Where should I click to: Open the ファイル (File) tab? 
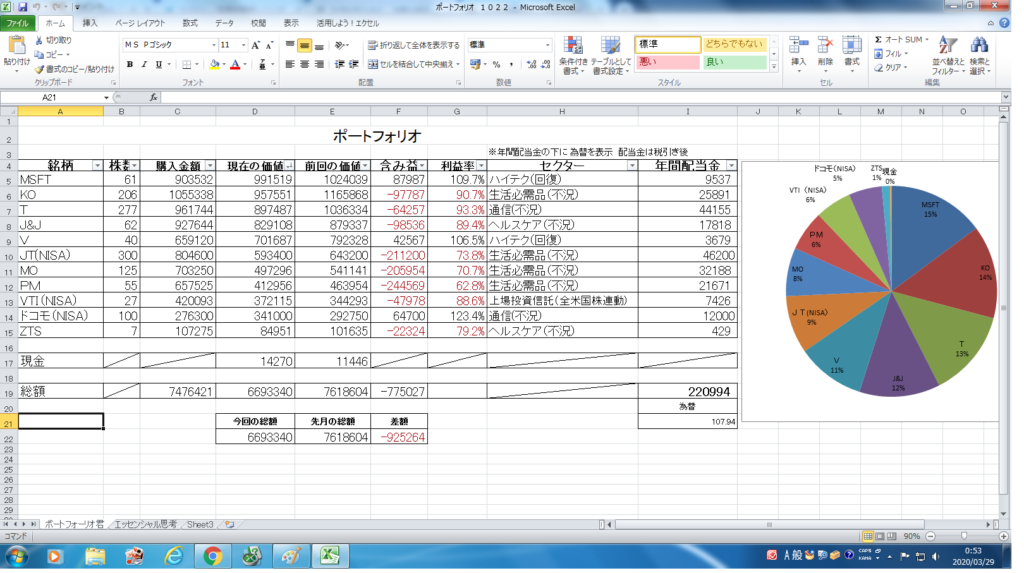(18, 24)
